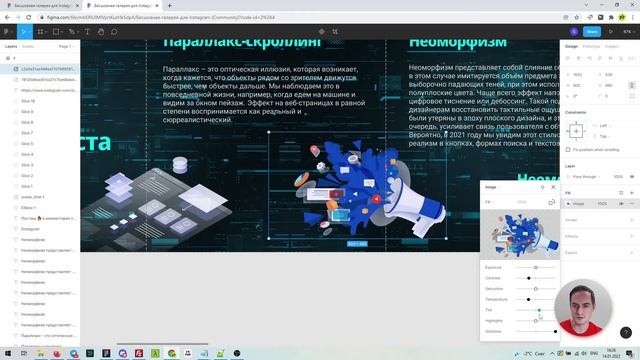The height and width of the screenshot is (360, 640).
Task: Select the Pen tool
Action: tap(72, 32)
